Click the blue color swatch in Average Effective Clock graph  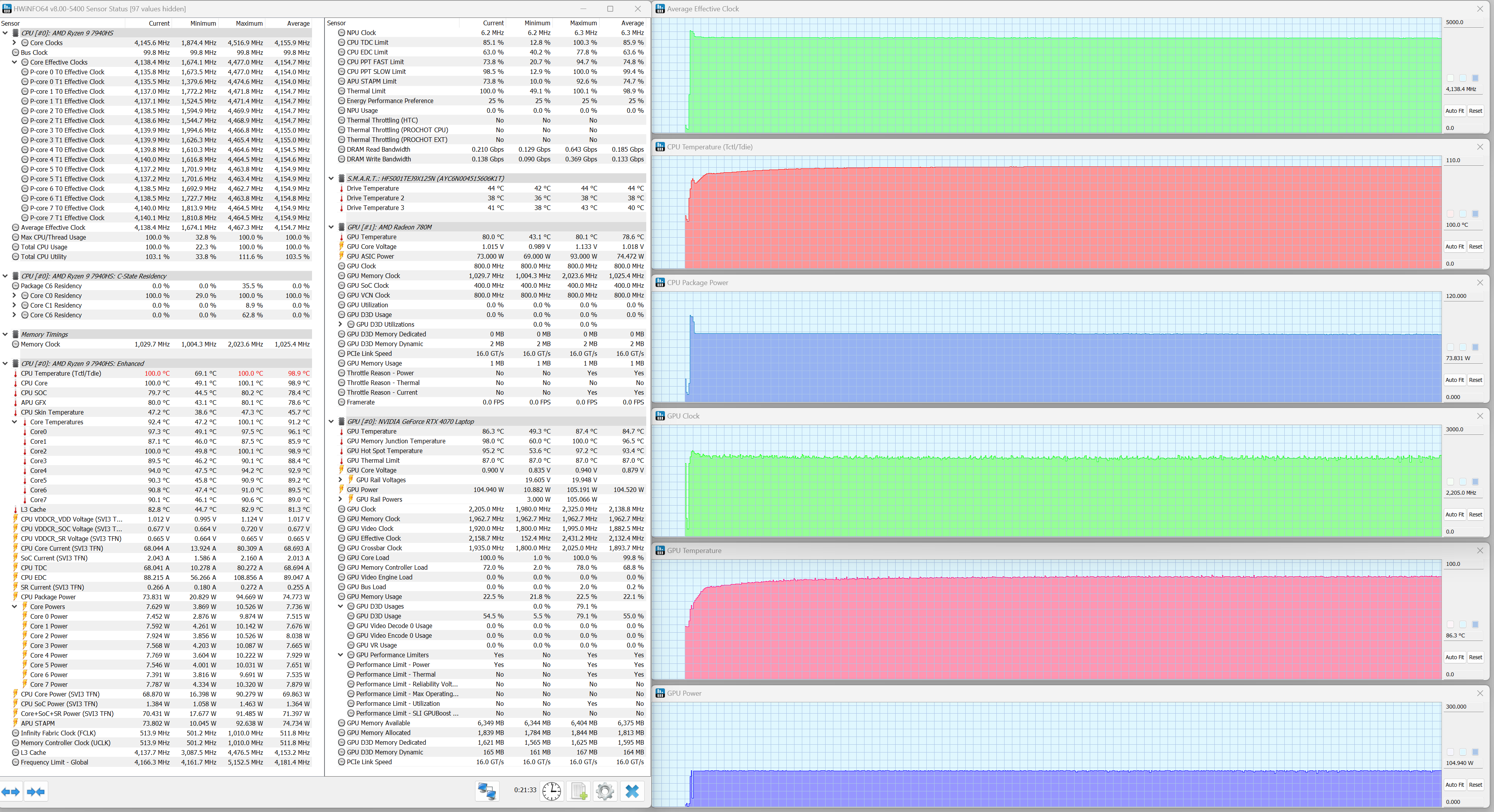[1475, 78]
